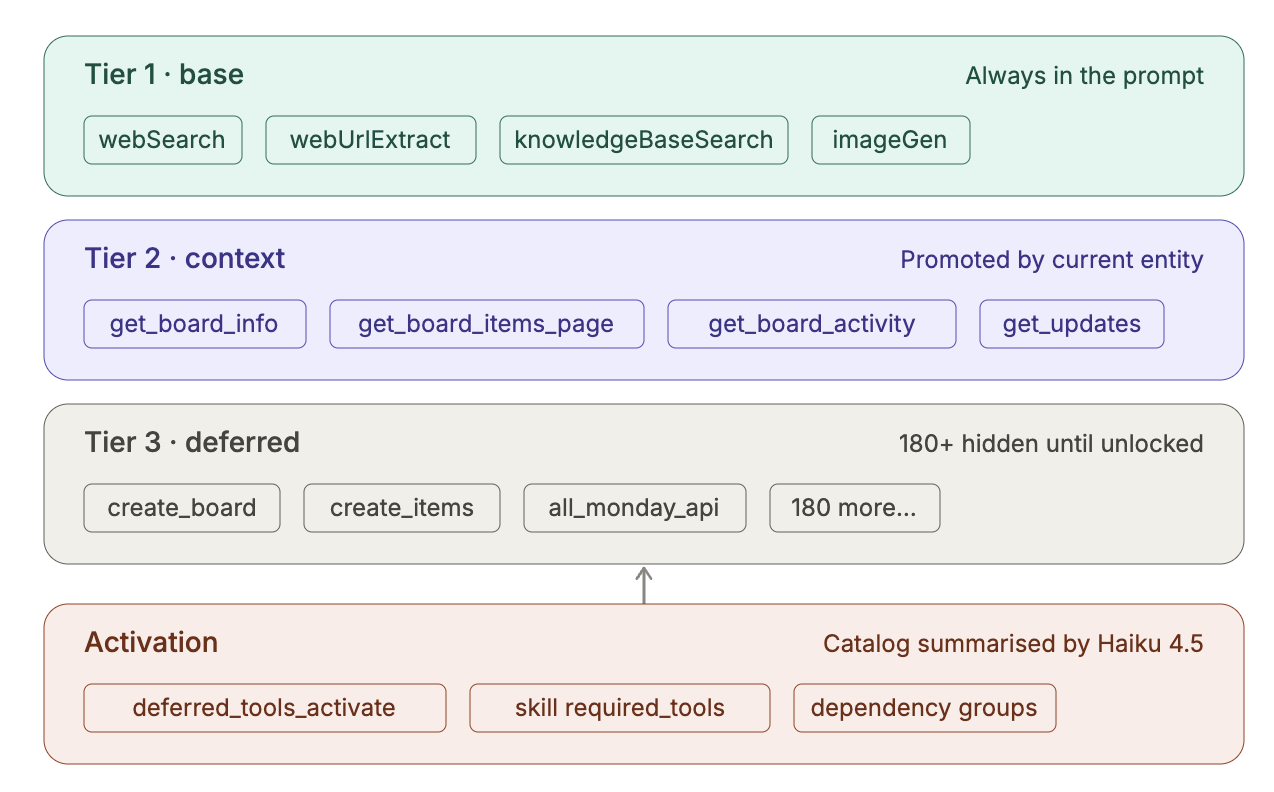Click the 'dependency groups' chip
This screenshot has width=1274, height=792.
click(x=925, y=708)
